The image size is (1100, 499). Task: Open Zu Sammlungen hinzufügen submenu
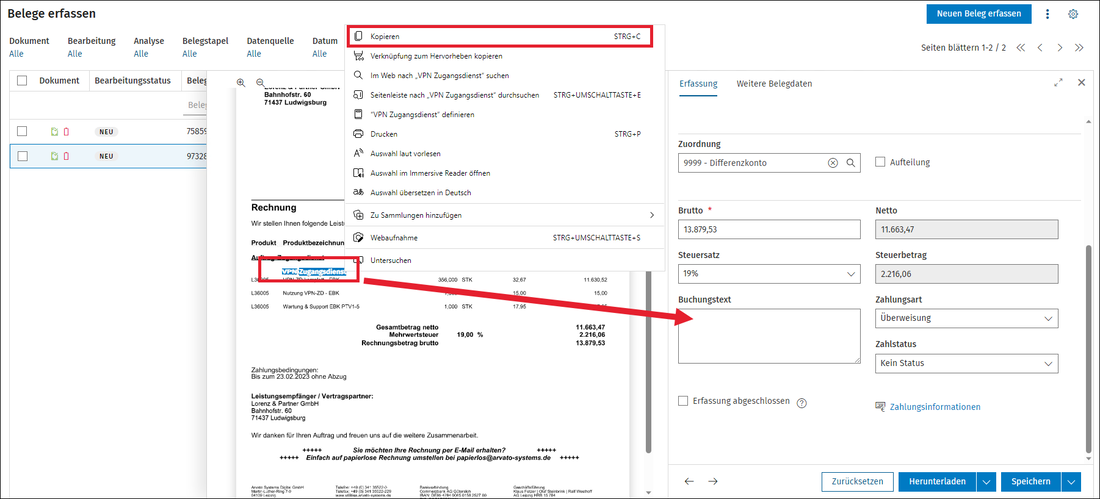[x=505, y=215]
